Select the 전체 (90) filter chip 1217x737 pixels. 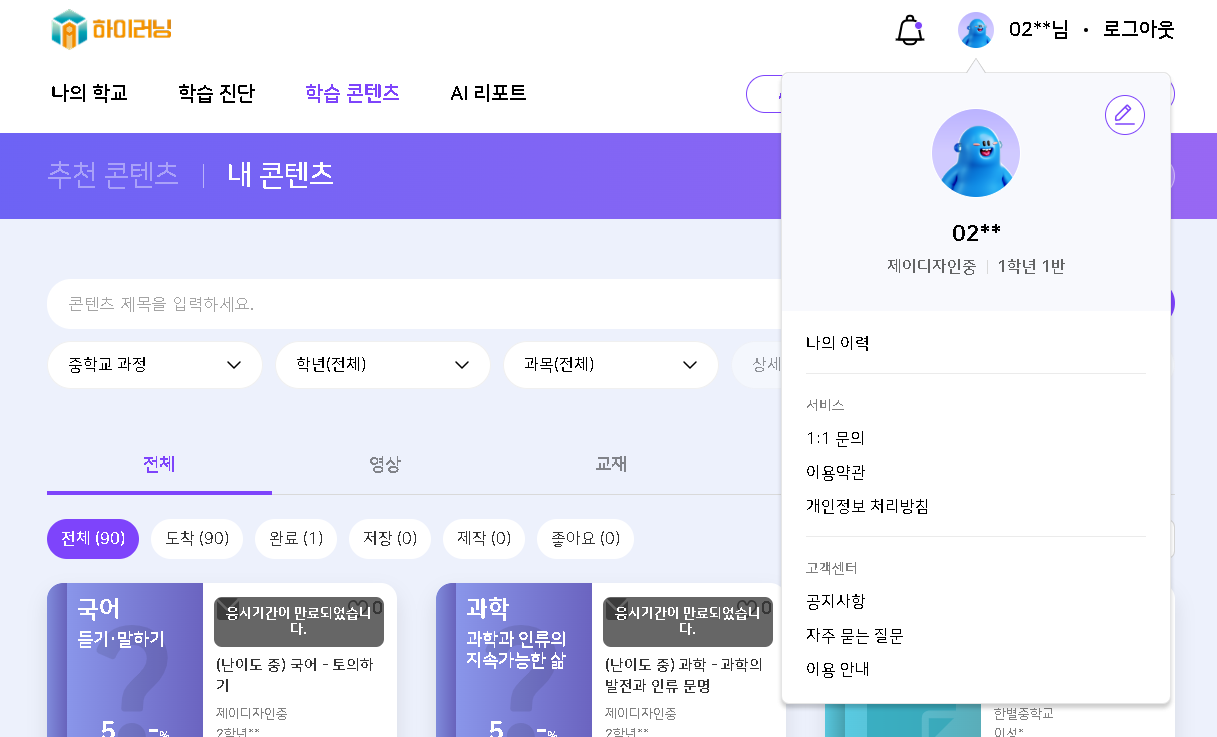(x=93, y=538)
